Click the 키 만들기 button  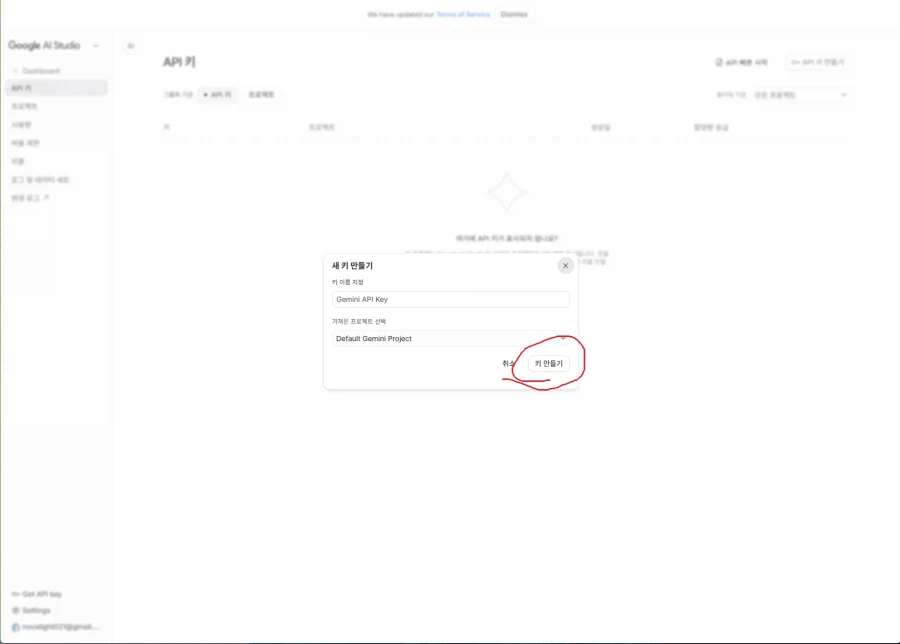(x=548, y=363)
